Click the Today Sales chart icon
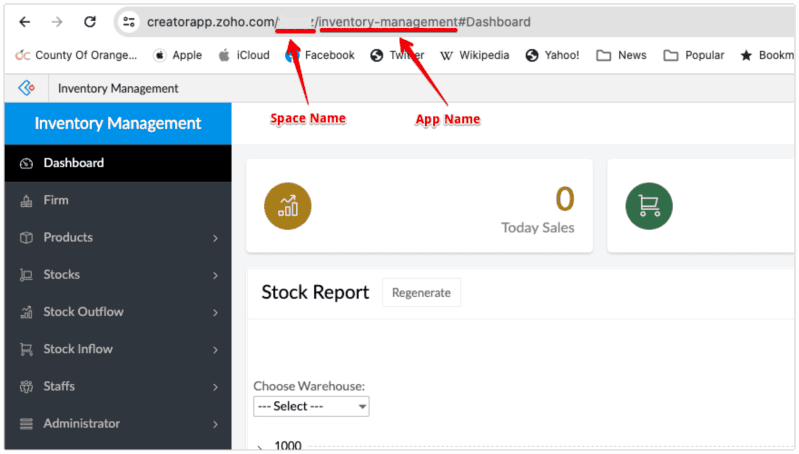The width and height of the screenshot is (799, 454). (x=288, y=206)
